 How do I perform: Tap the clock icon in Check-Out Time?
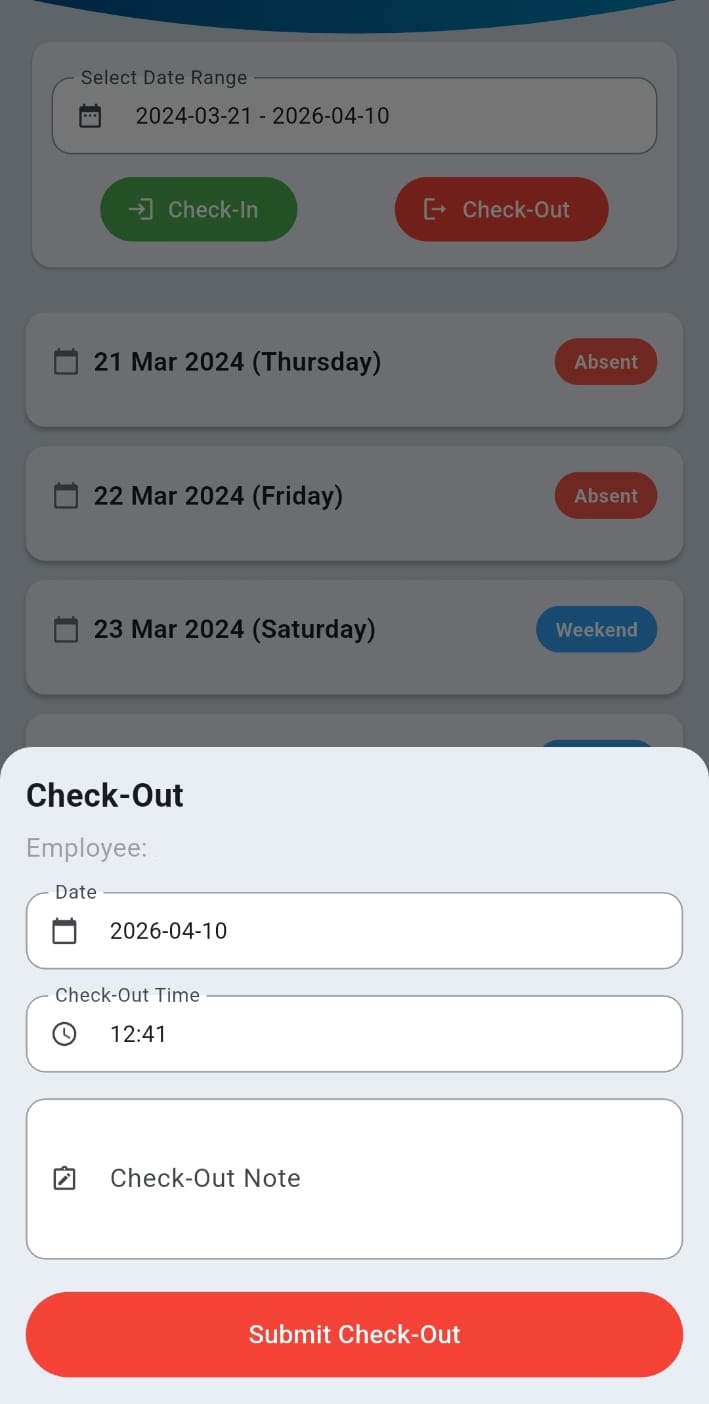coord(64,1034)
